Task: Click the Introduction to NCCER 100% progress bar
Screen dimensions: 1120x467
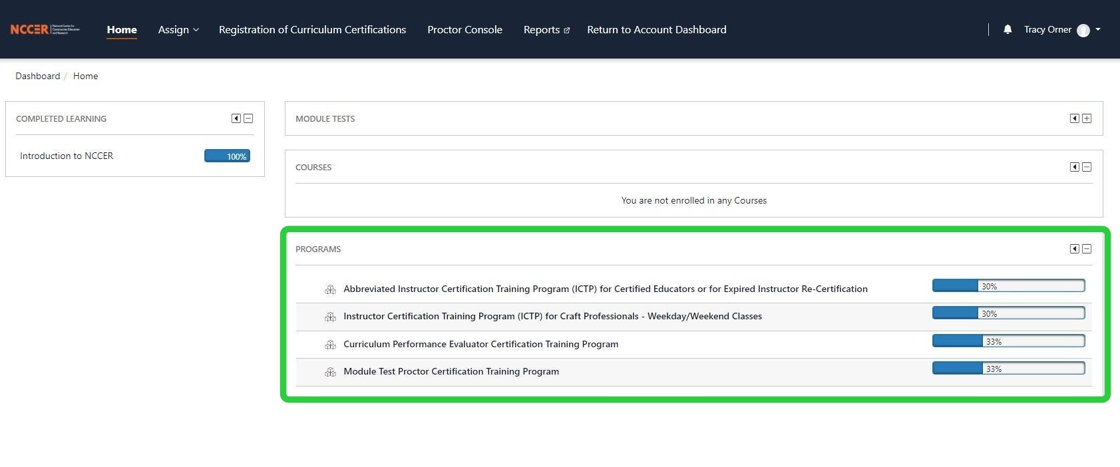Action: 227,156
